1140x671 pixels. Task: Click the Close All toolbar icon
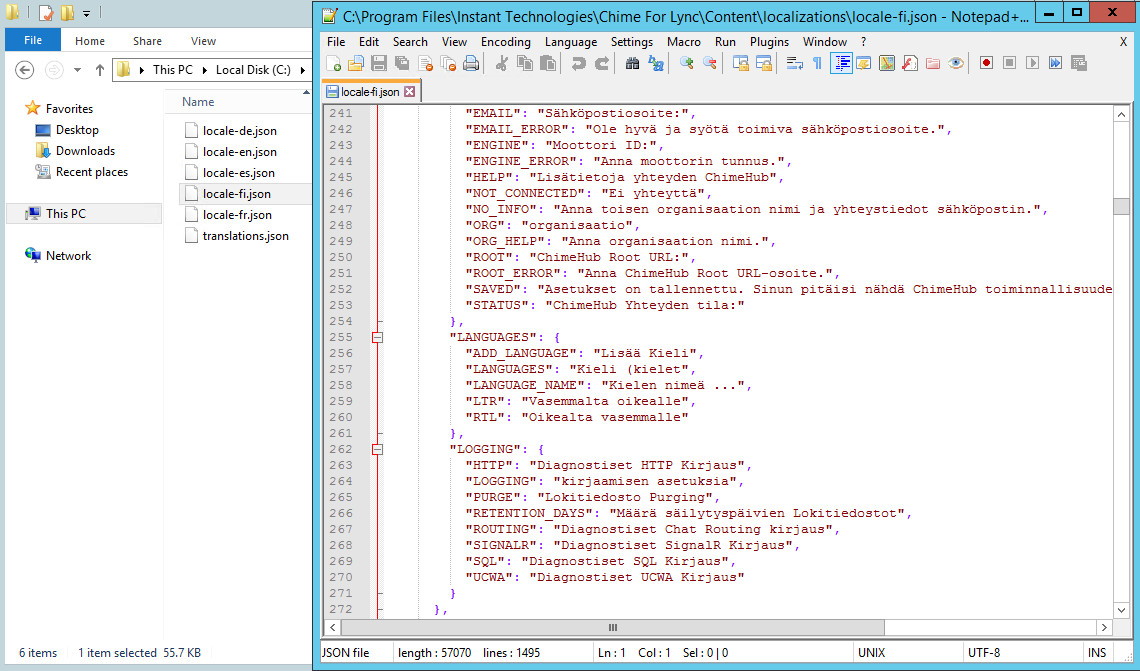(449, 64)
